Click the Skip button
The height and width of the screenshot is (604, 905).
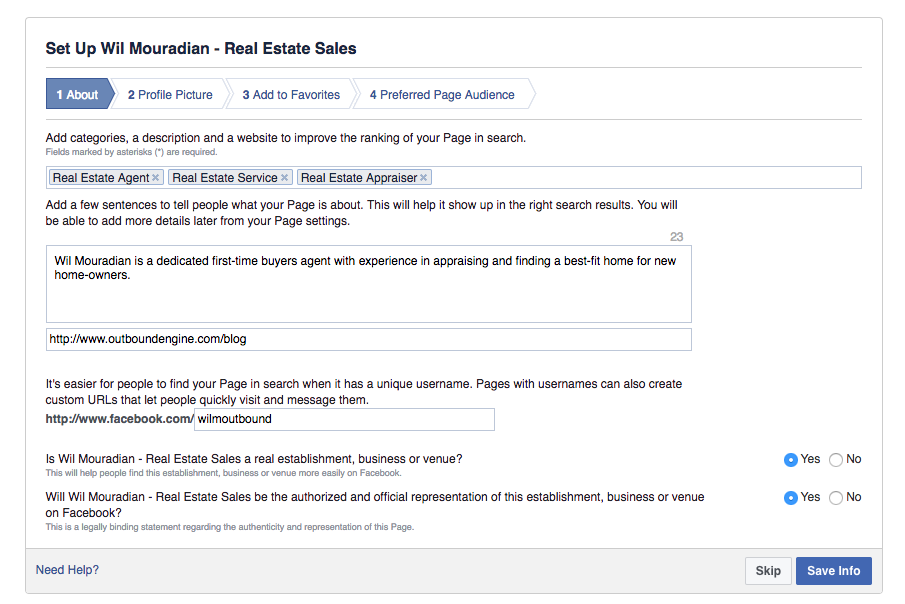[x=767, y=570]
